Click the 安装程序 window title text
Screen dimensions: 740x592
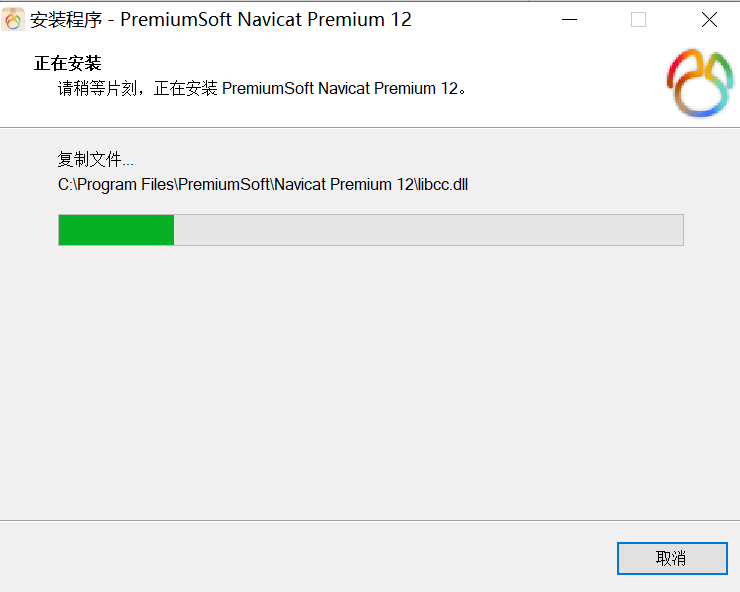[x=66, y=20]
